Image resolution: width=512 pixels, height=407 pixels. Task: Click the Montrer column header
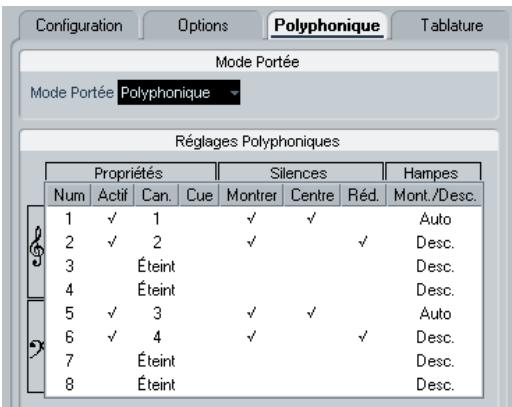pos(251,195)
